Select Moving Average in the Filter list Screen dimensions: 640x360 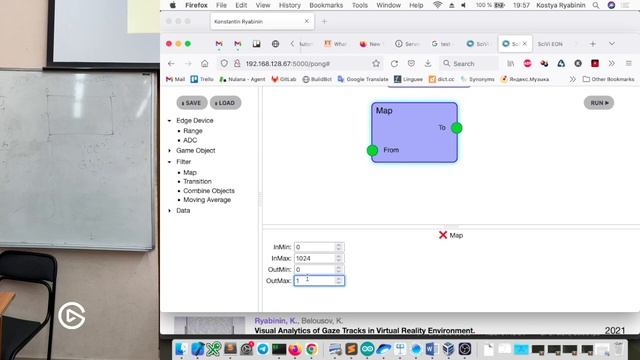click(207, 200)
